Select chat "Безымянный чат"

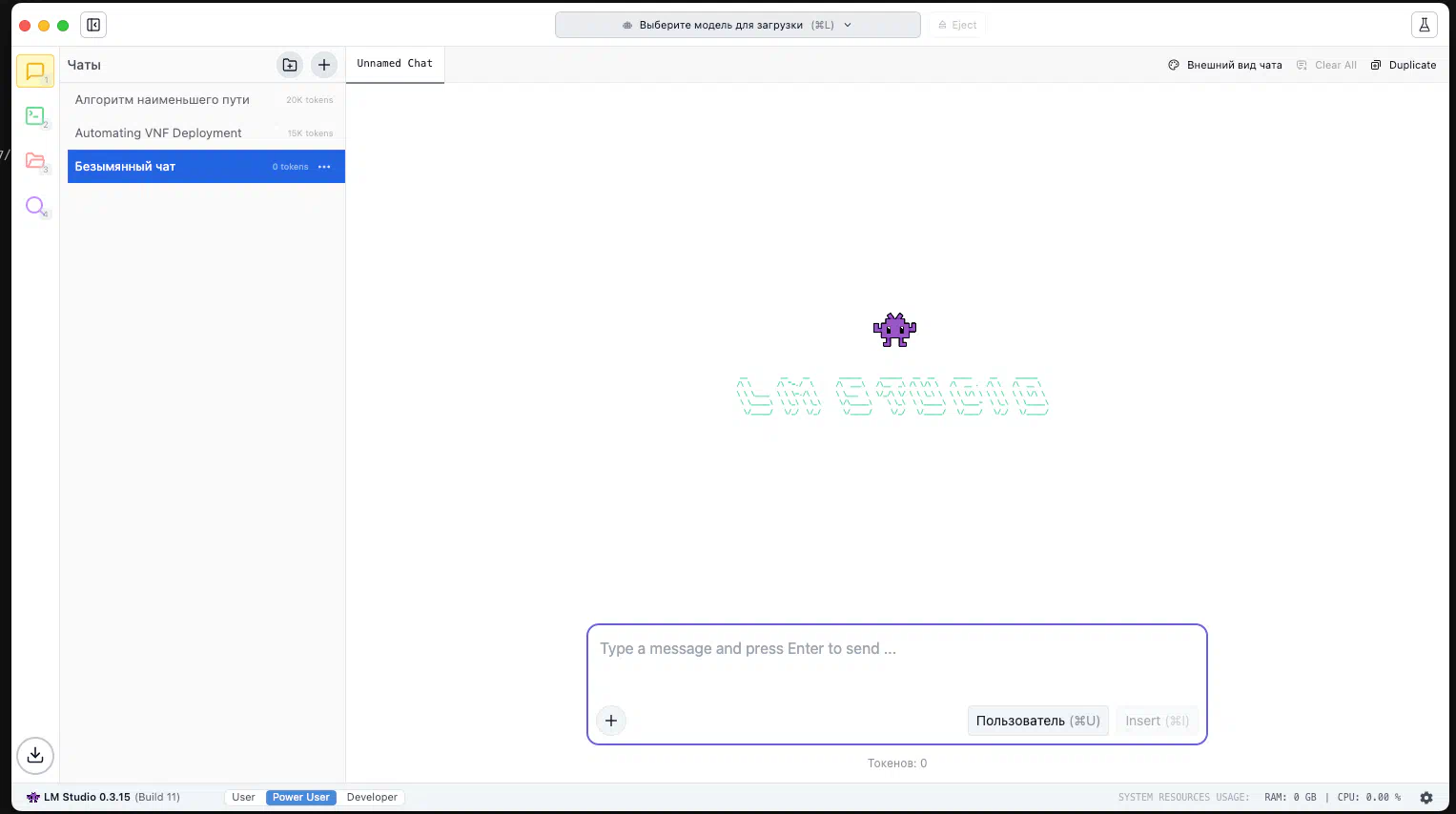pos(206,167)
